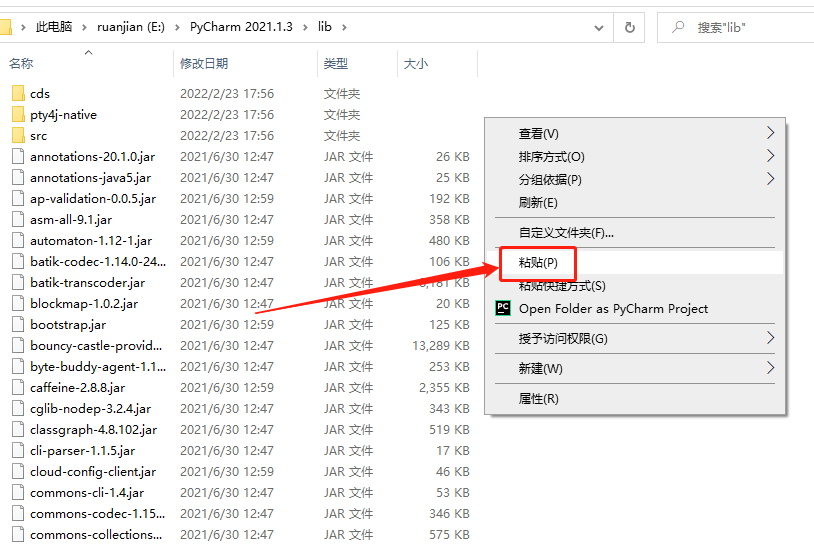Click the file icon of commons-cli-1.4.jar
The image size is (814, 546).
(18, 493)
